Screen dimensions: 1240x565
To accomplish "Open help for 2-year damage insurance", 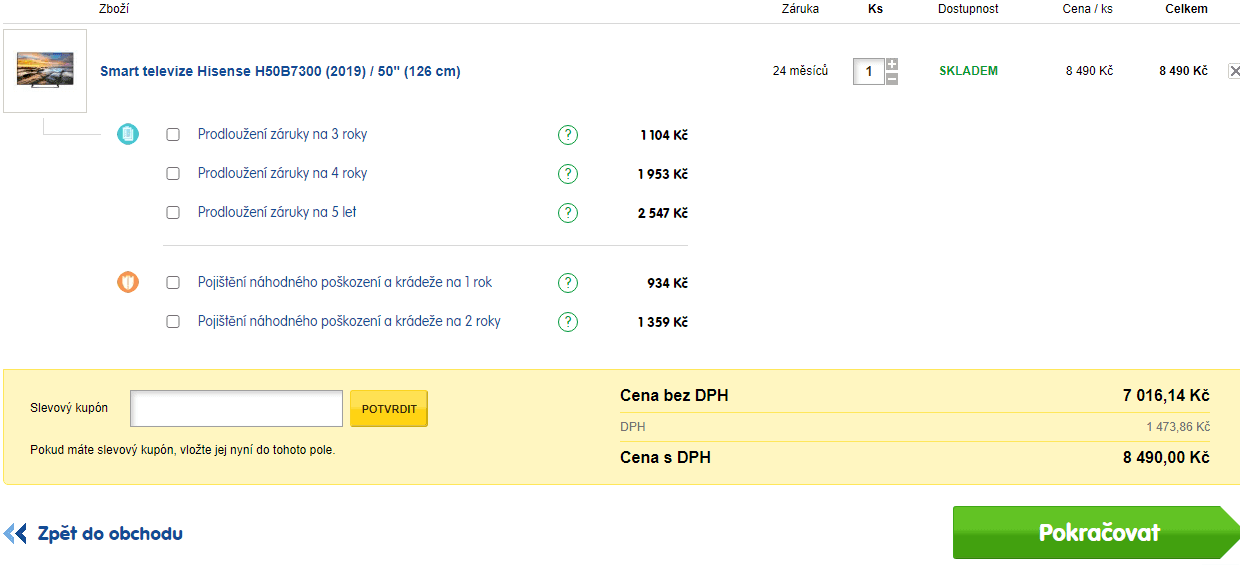I will point(568,322).
